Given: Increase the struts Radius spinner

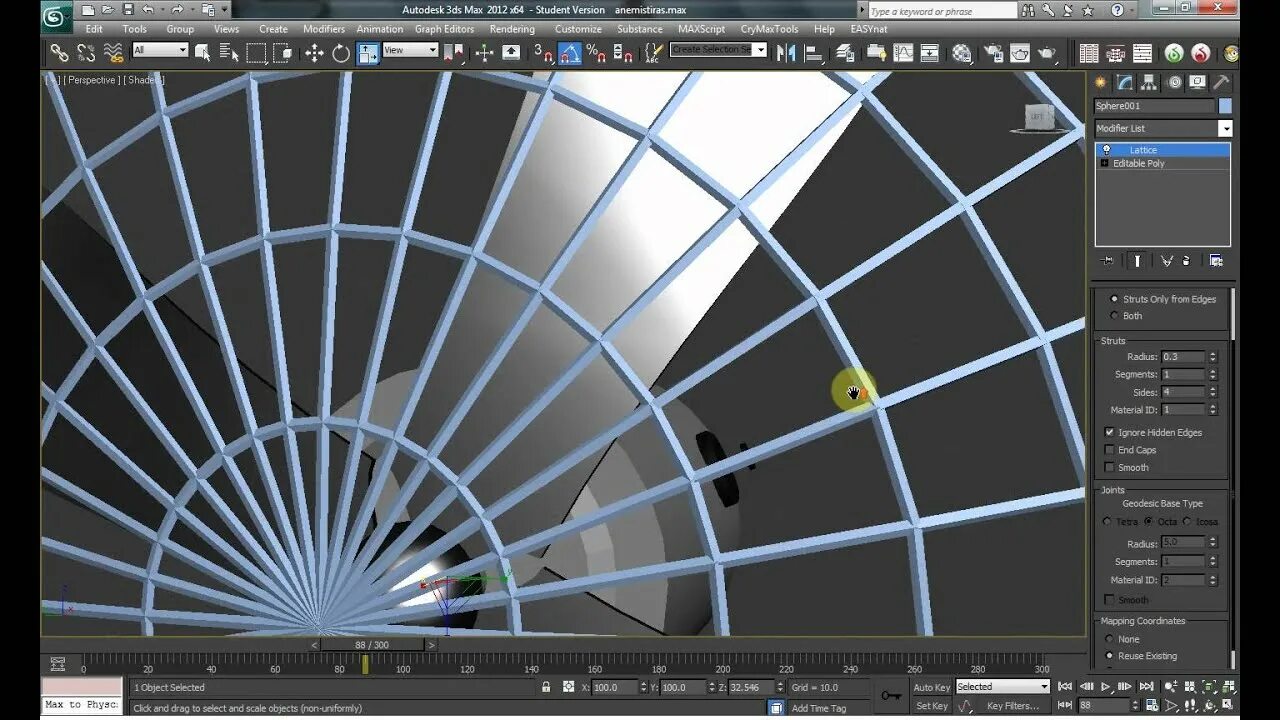Looking at the screenshot, I should (1213, 354).
